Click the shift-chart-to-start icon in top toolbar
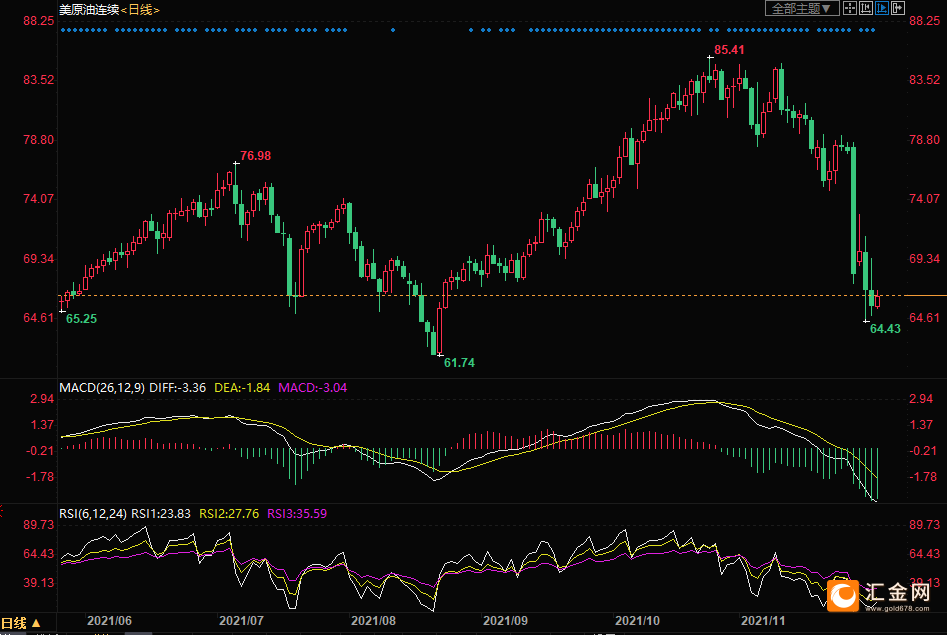The image size is (947, 635). pos(866,9)
